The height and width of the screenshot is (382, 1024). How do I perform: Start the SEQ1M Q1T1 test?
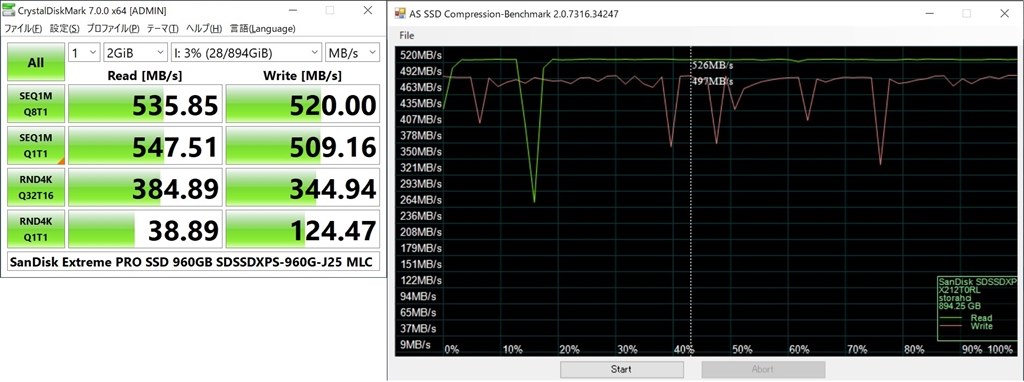[36, 146]
